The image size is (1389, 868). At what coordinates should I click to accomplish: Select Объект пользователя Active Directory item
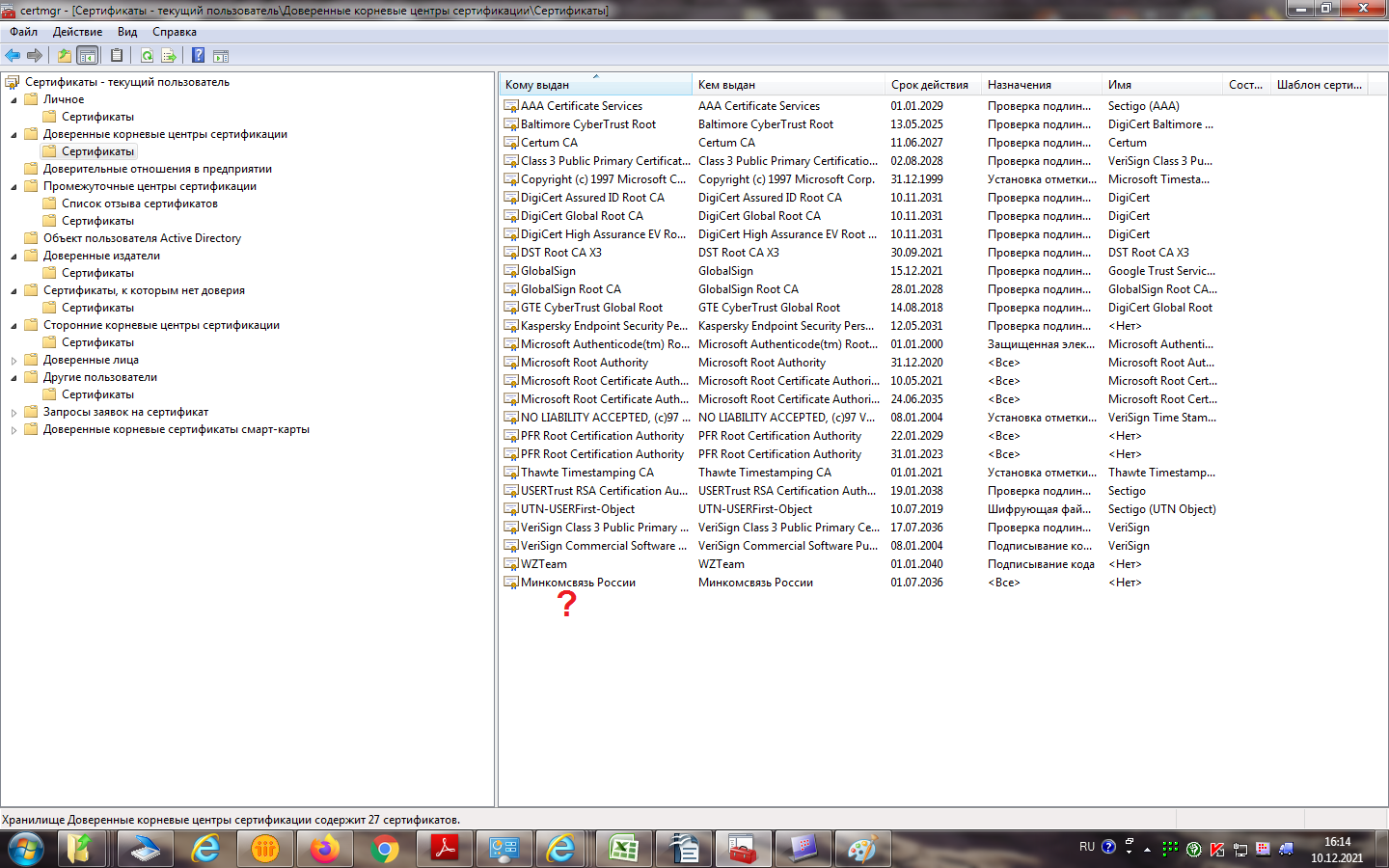pos(142,238)
